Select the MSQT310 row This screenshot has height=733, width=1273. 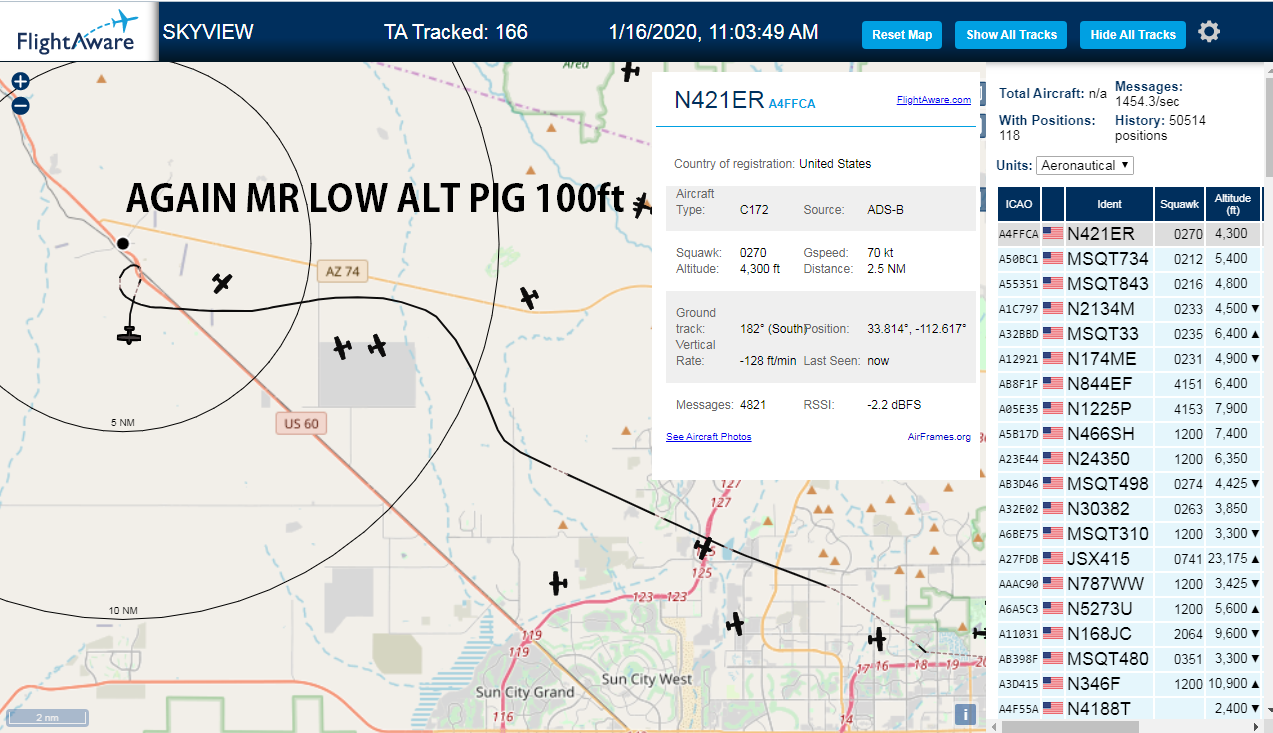[1130, 534]
